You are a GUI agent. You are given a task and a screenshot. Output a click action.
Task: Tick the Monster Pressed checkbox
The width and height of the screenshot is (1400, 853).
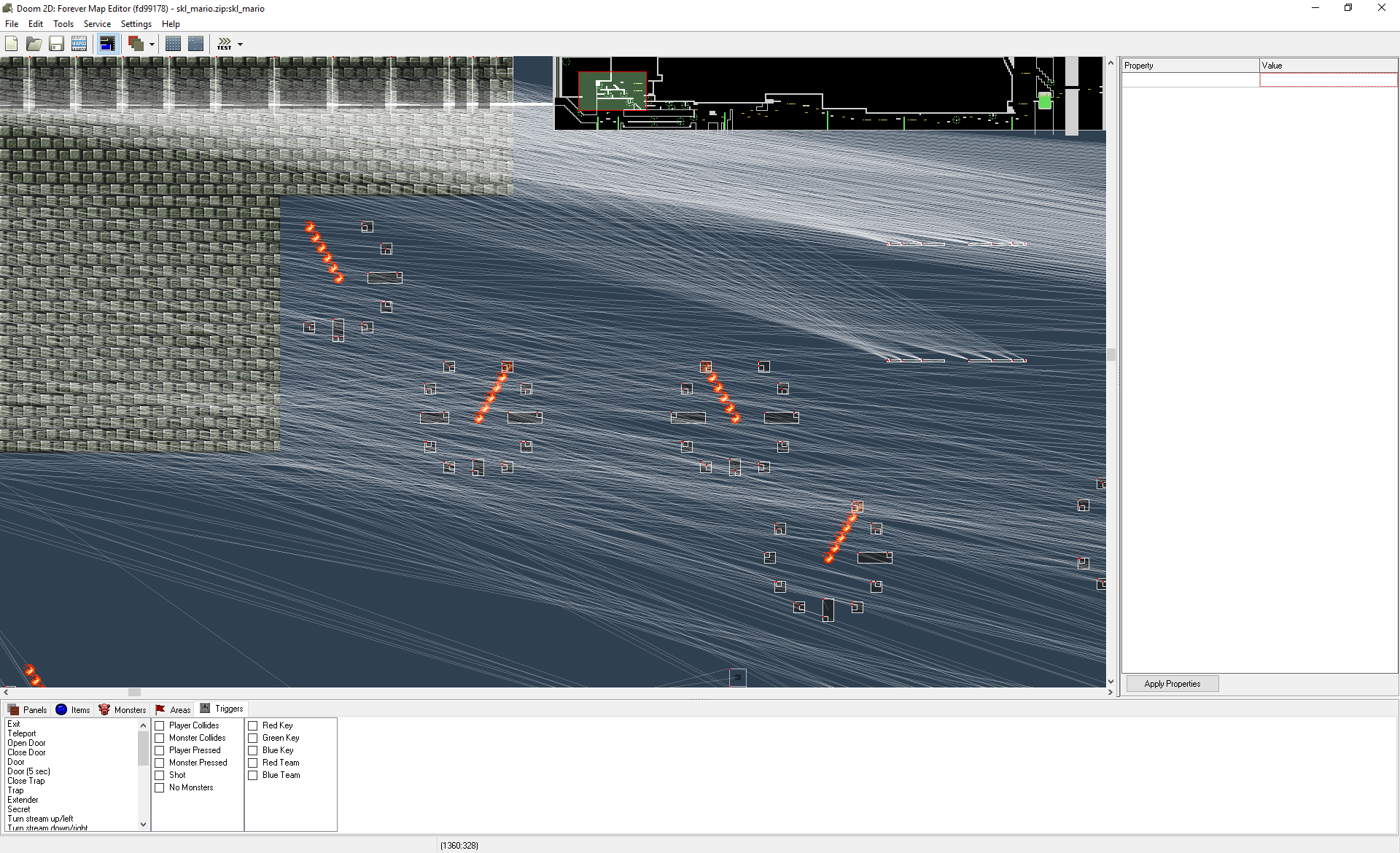pos(160,763)
